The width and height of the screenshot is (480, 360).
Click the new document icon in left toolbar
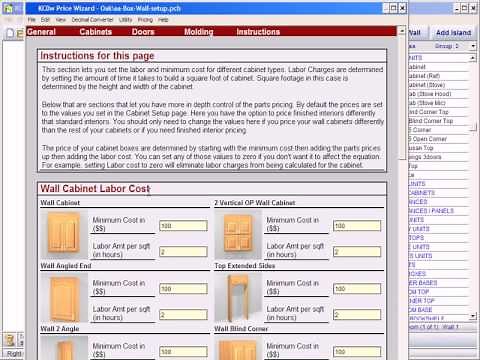(x=10, y=33)
